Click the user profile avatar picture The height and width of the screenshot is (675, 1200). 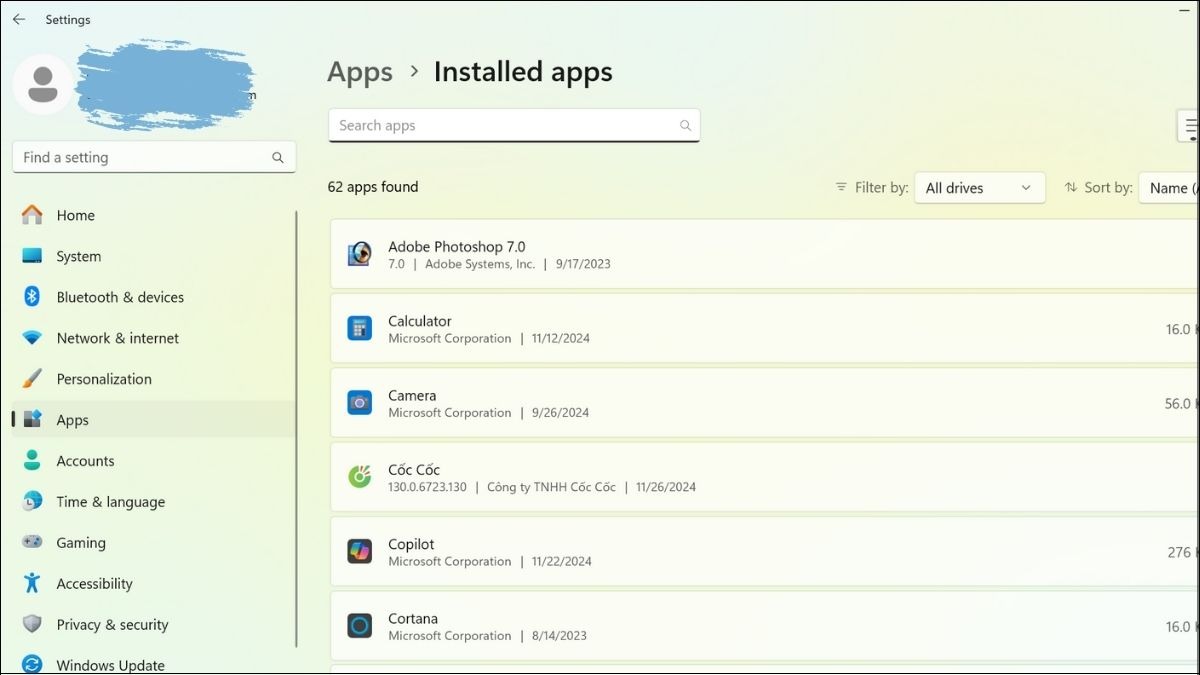coord(43,84)
